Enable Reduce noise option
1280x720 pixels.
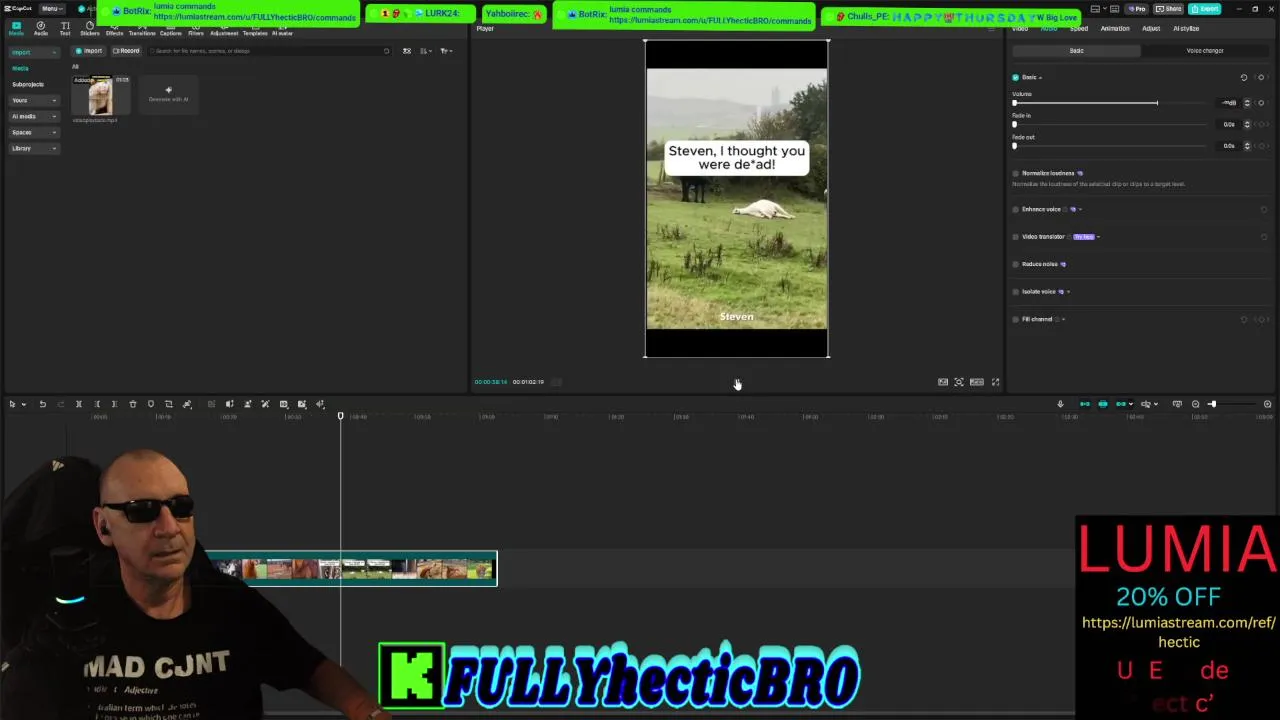[x=1016, y=264]
